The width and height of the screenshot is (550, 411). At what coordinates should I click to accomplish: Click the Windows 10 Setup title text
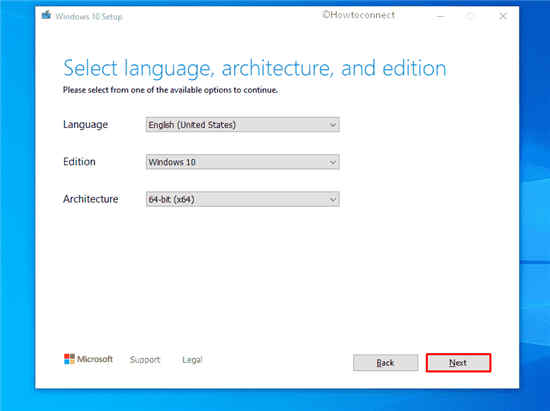[89, 16]
